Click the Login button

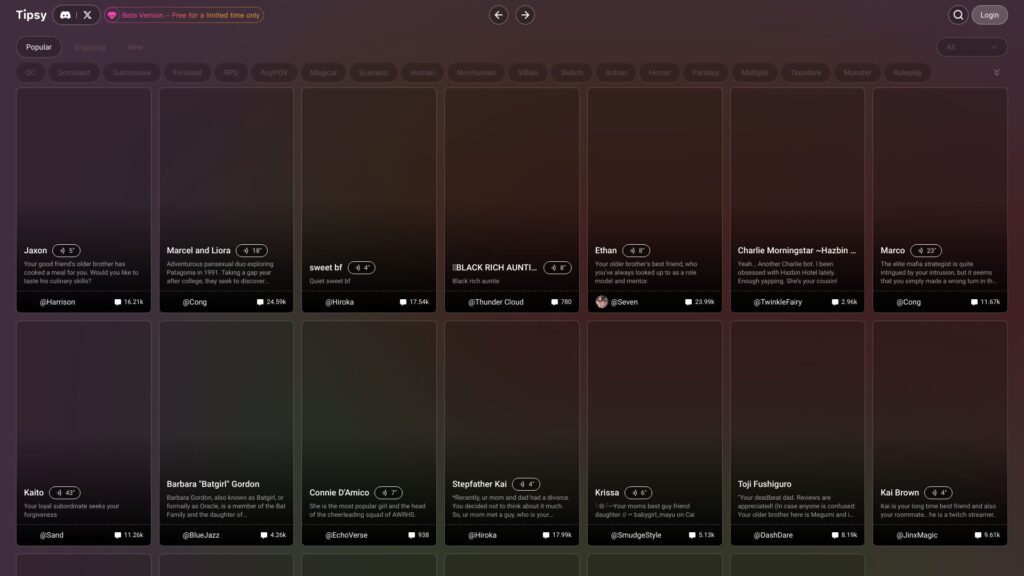[x=989, y=15]
